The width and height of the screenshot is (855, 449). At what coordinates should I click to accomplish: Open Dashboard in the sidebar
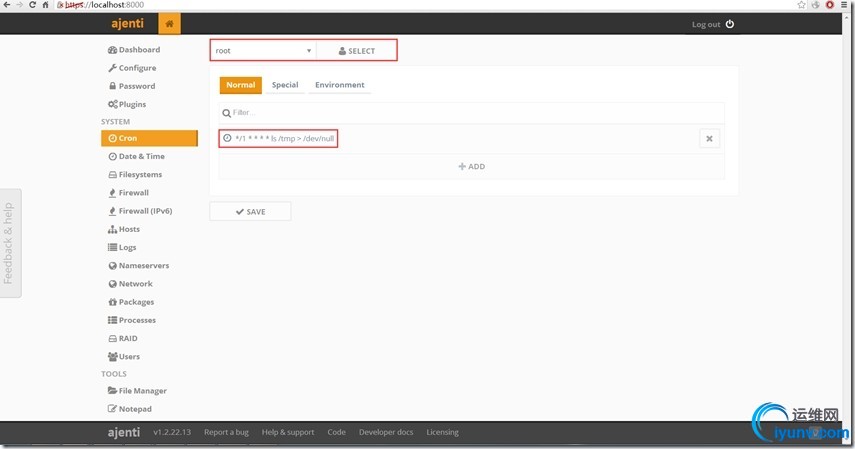(134, 50)
